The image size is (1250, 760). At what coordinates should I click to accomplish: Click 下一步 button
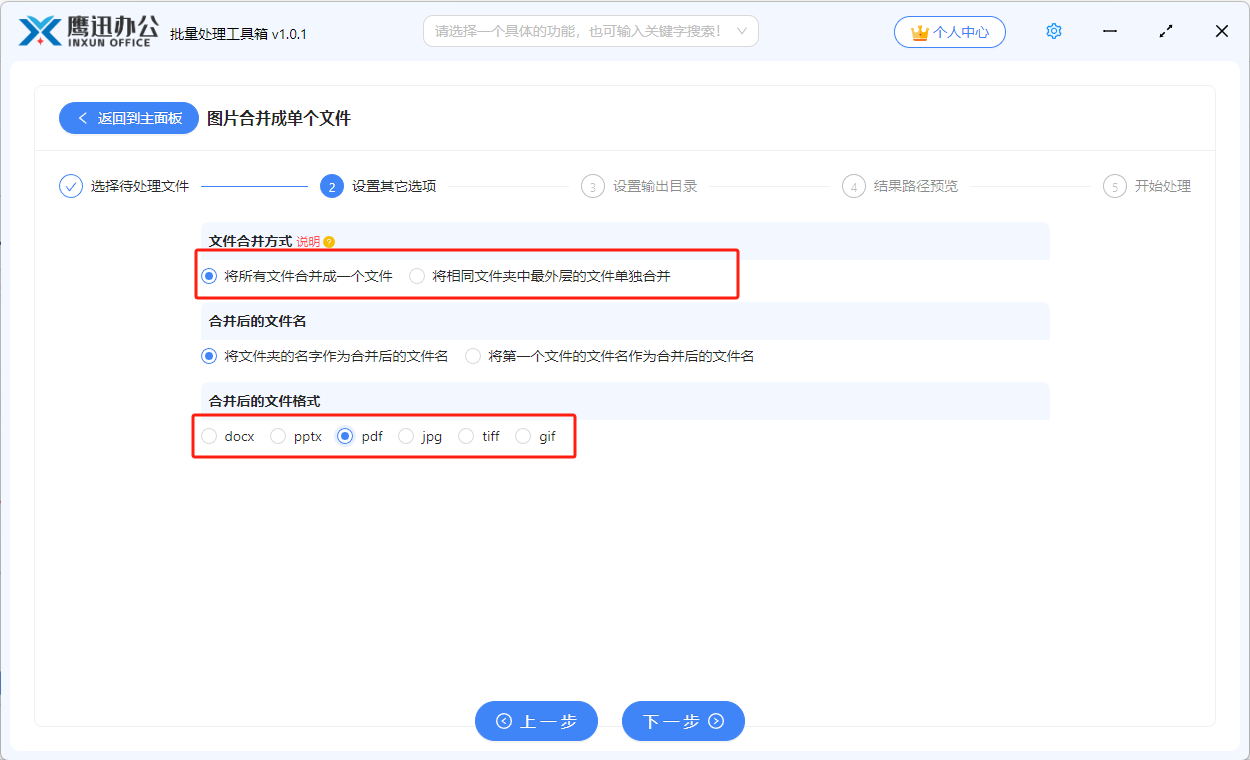[683, 721]
